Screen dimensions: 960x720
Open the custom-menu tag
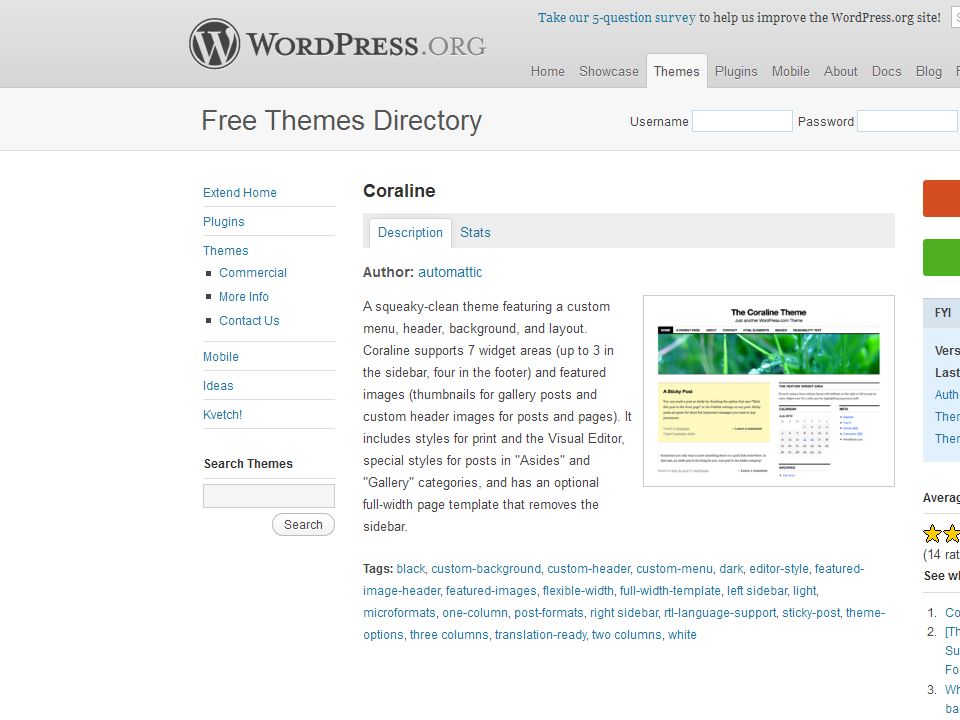click(x=674, y=569)
